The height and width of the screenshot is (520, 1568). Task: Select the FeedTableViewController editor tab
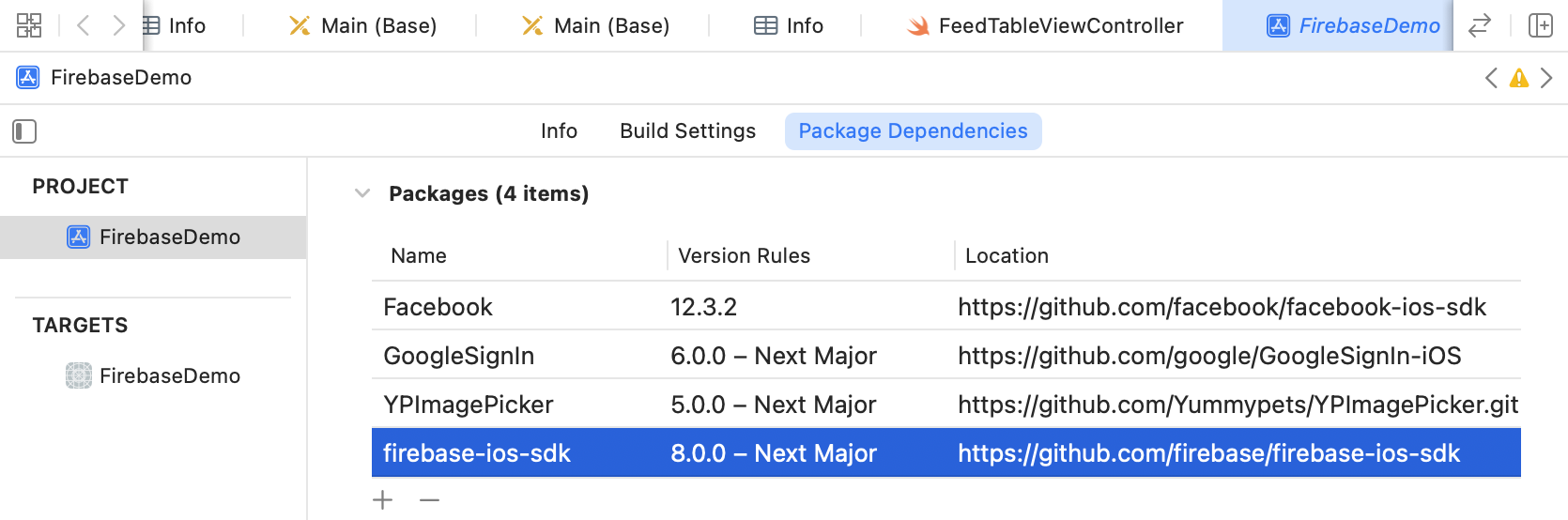pos(1045,25)
